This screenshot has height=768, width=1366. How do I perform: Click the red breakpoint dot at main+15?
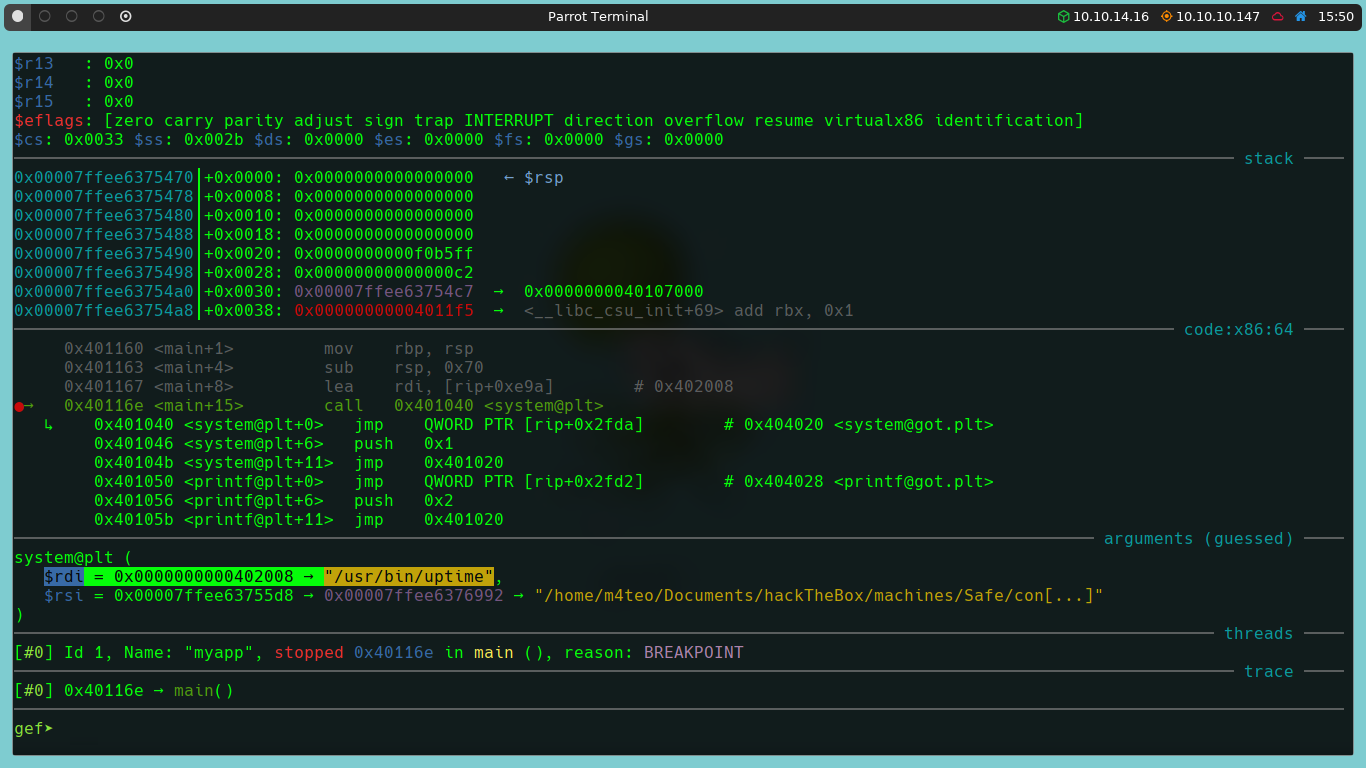click(x=18, y=406)
